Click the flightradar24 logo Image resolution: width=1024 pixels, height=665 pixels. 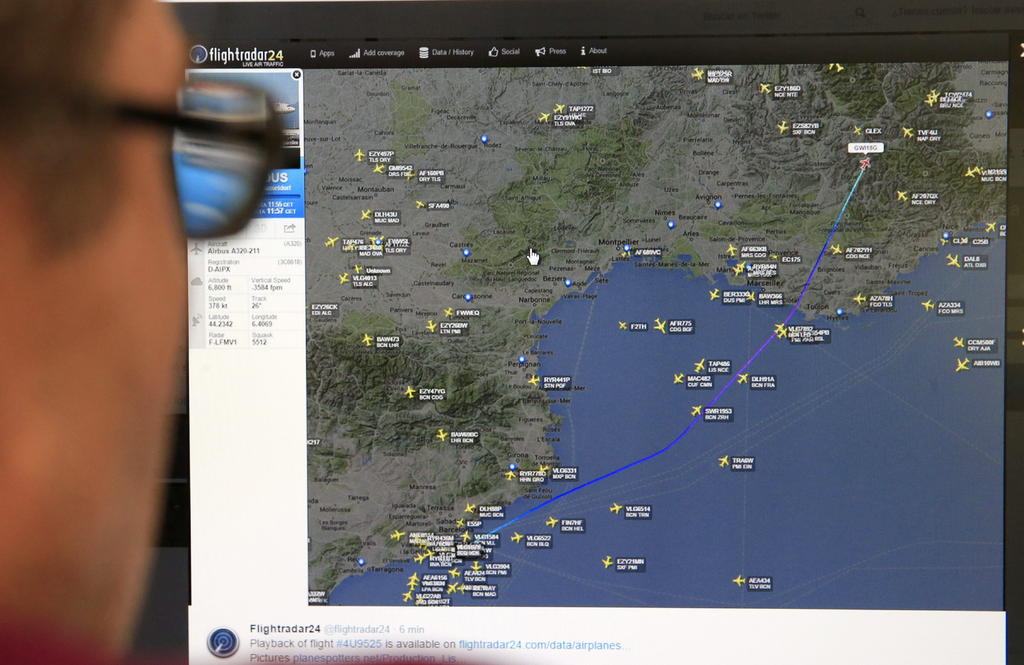pos(237,55)
